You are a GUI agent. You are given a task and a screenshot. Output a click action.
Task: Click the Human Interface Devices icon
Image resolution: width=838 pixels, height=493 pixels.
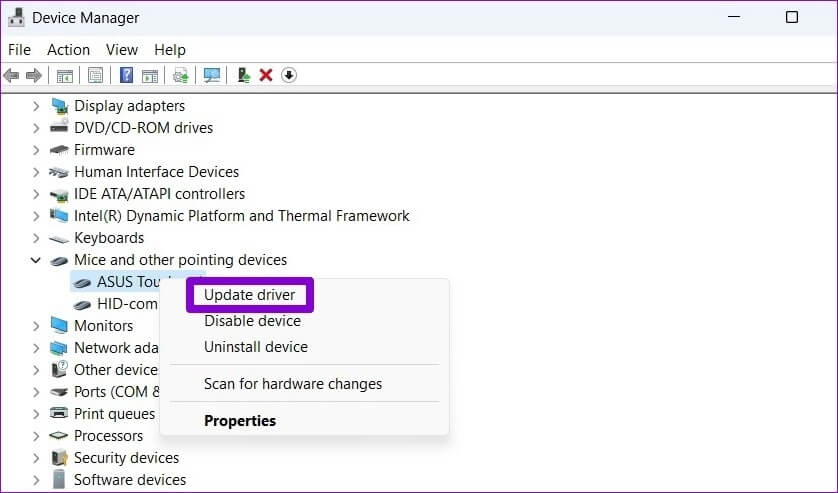pyautogui.click(x=59, y=172)
